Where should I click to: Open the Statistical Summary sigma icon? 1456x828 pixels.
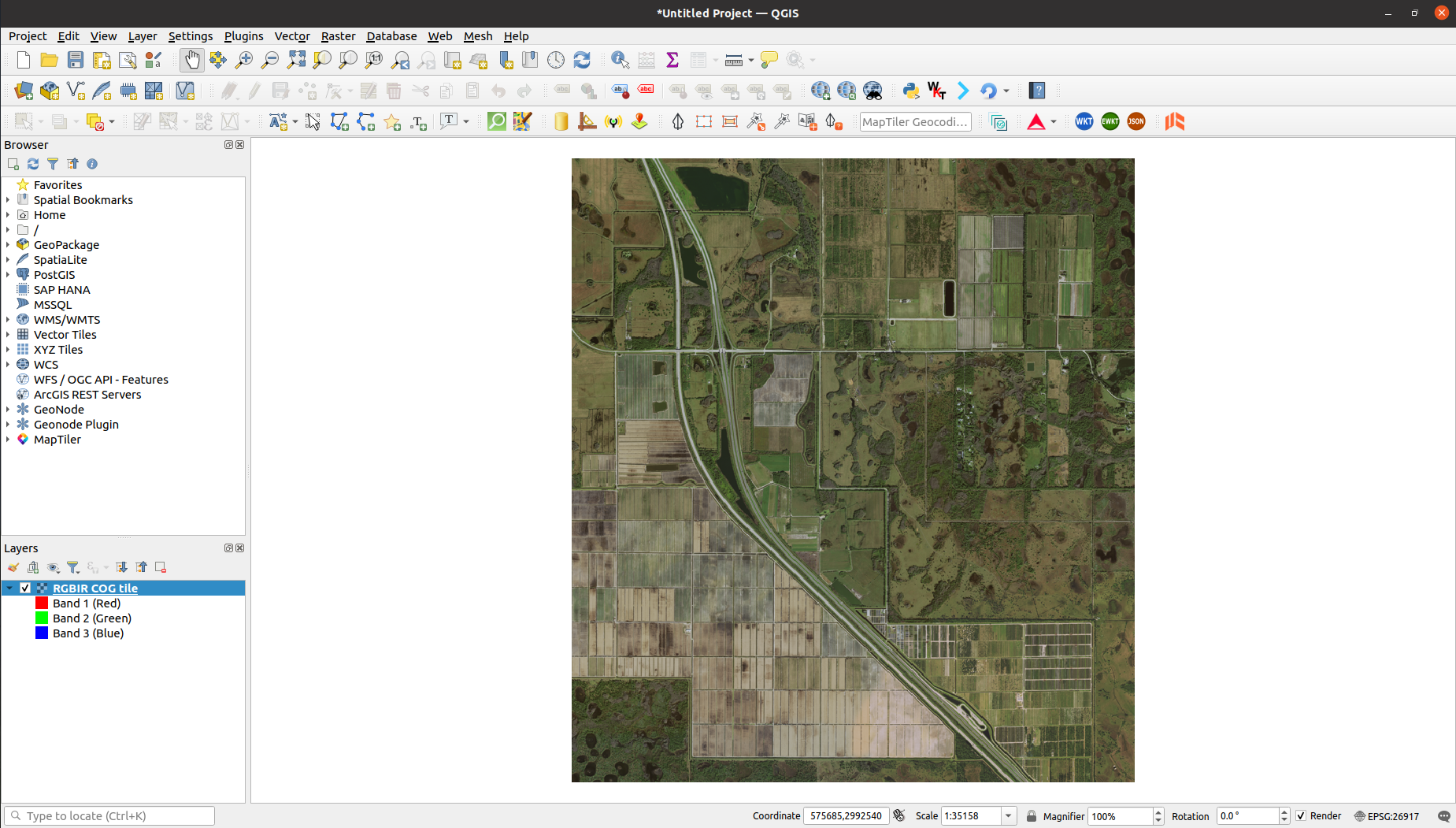(672, 60)
